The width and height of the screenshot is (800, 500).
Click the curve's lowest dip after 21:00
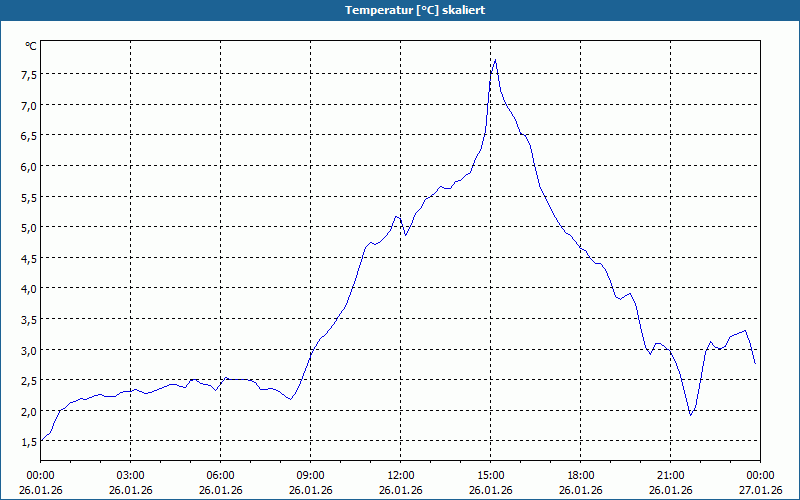click(x=690, y=415)
